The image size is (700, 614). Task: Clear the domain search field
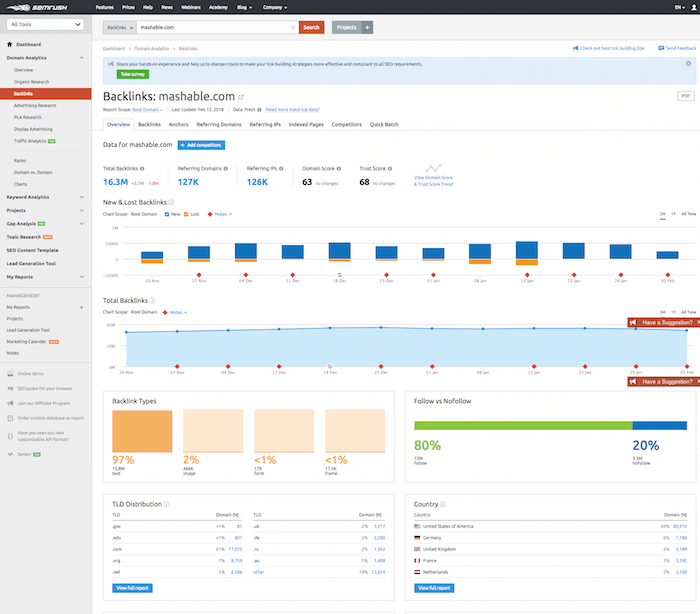293,28
